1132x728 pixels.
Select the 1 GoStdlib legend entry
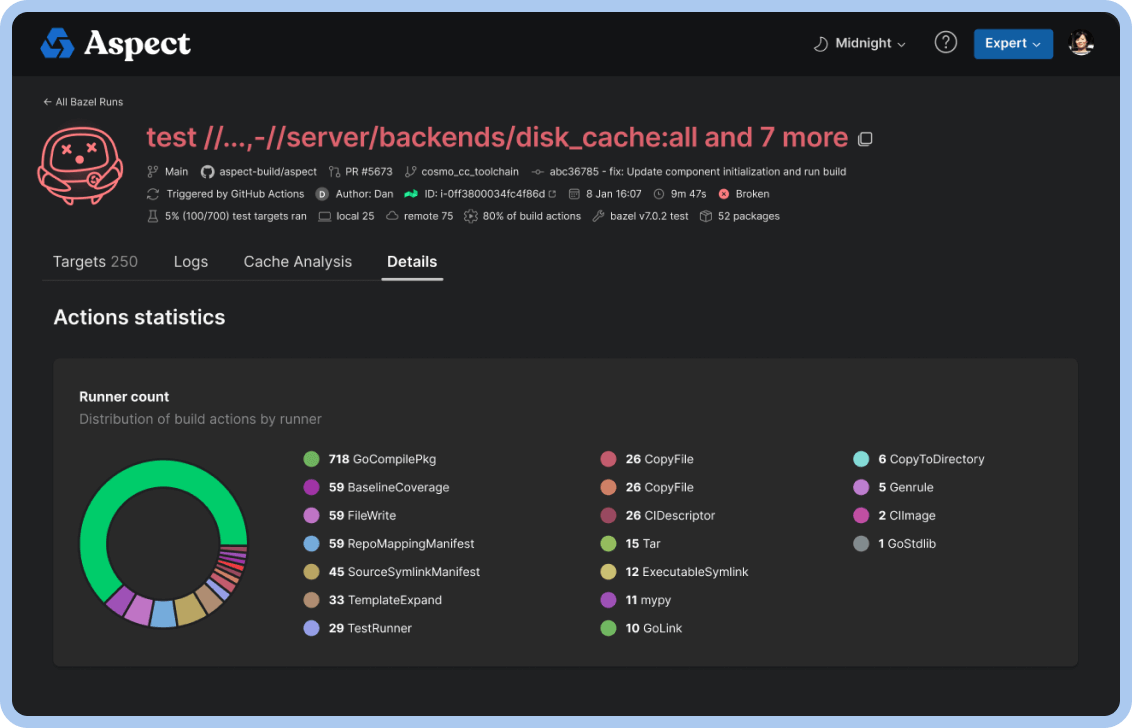click(894, 544)
